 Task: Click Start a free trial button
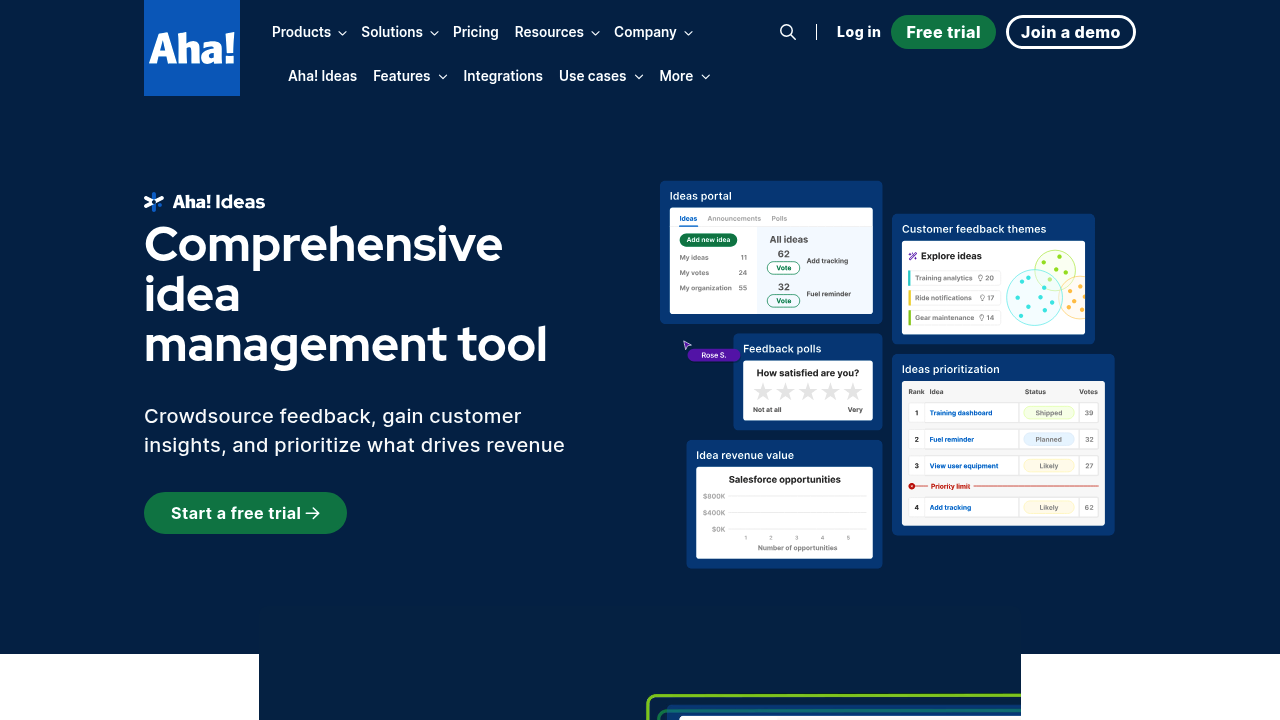point(245,513)
